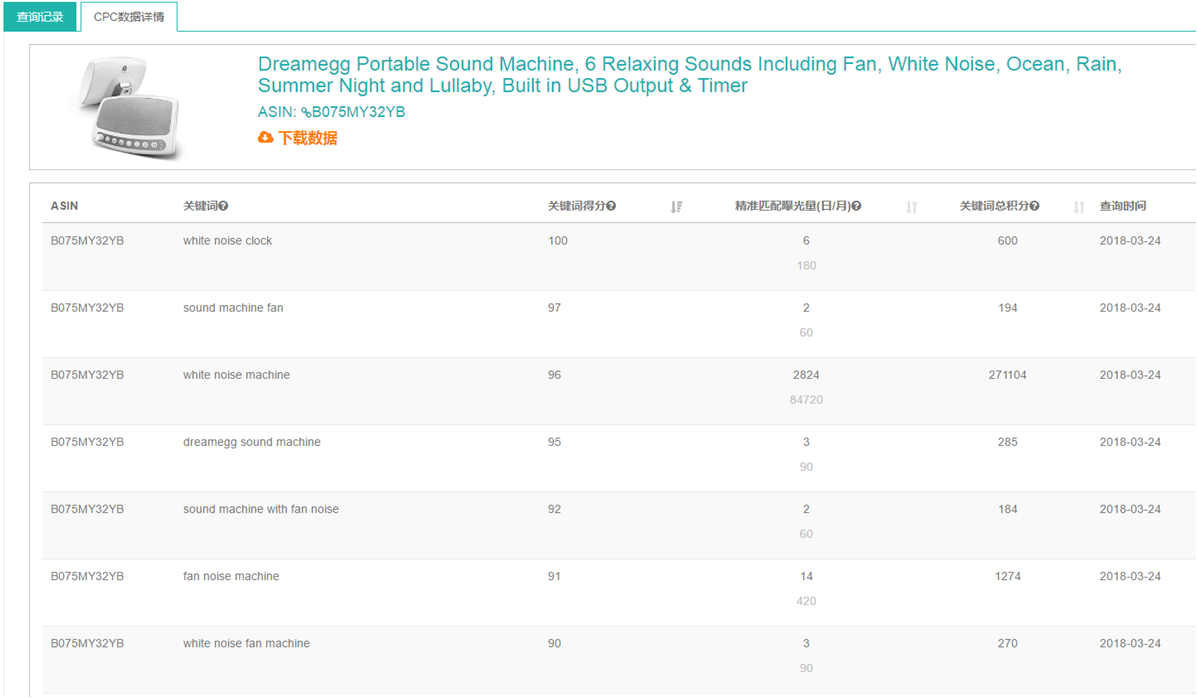Click help icon next to 精准匹配曝光量(日/月)
The width and height of the screenshot is (1197, 698).
point(856,206)
